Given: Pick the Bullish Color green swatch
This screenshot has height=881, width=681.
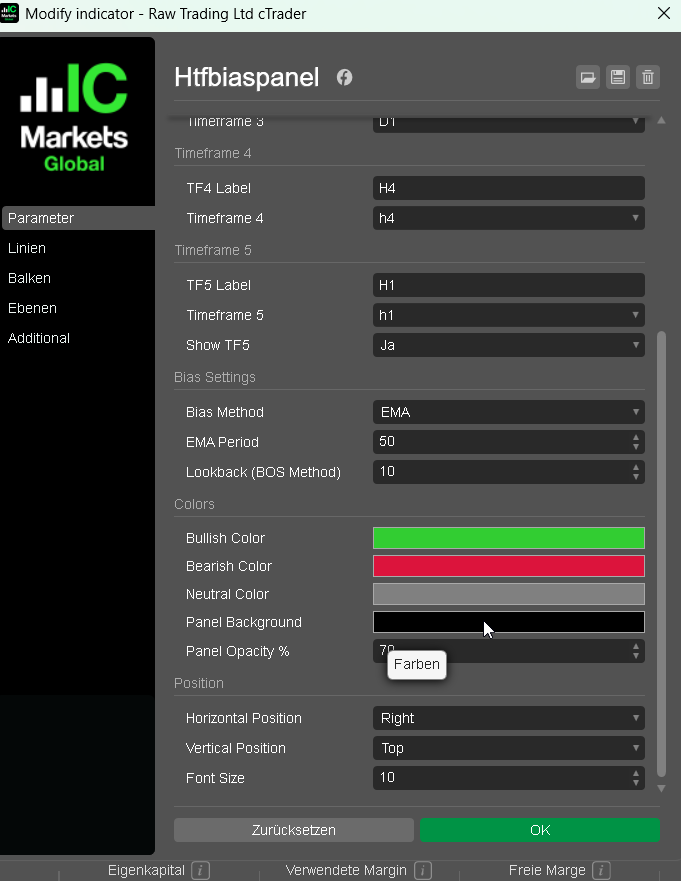Looking at the screenshot, I should point(508,538).
